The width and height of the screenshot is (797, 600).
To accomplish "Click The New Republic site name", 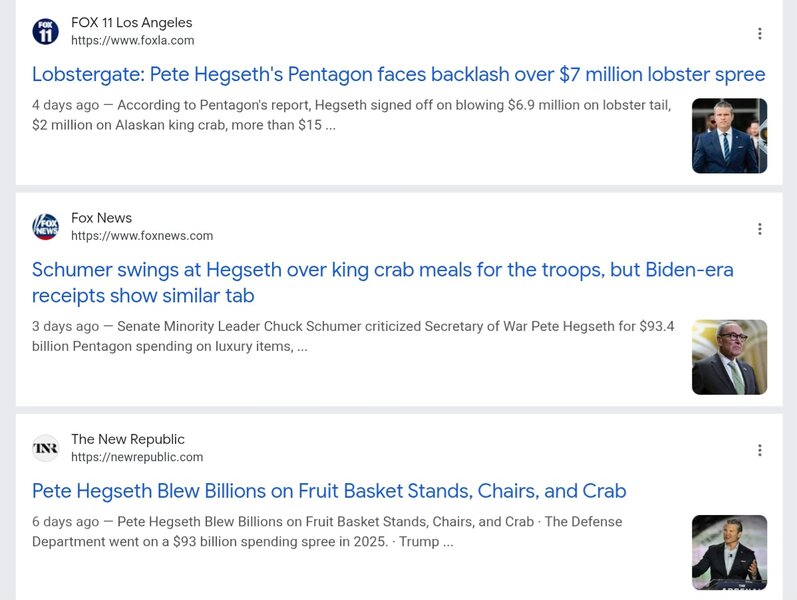I will click(x=128, y=439).
